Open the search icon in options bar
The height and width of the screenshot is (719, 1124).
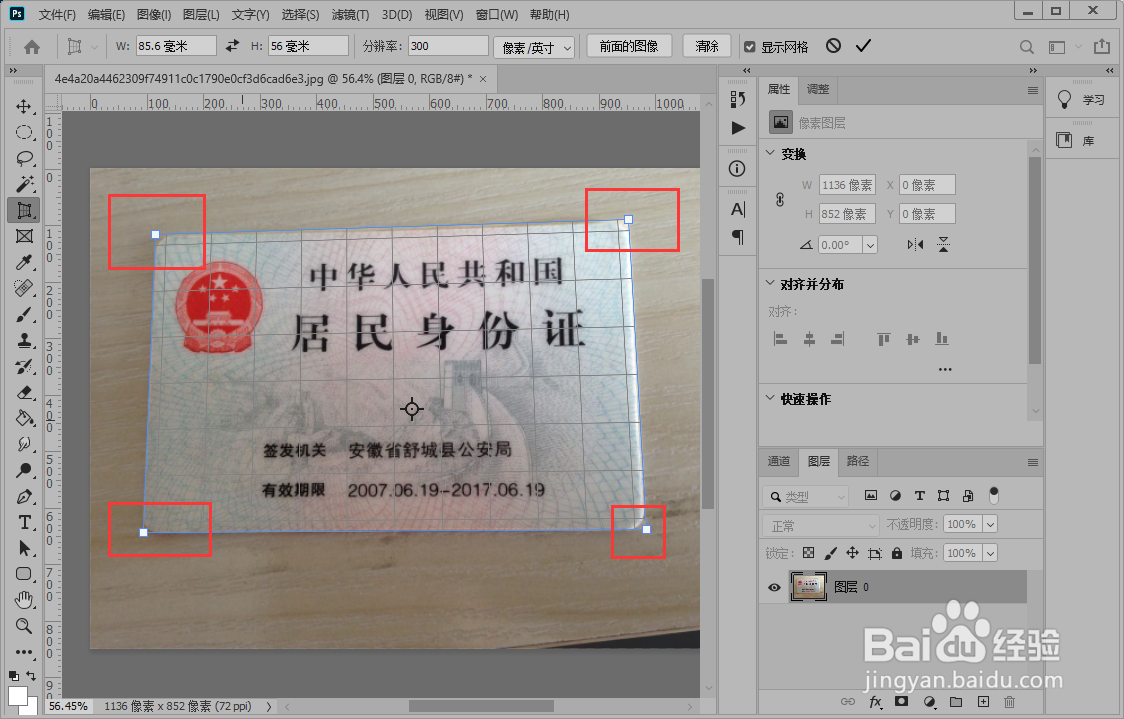[1027, 47]
